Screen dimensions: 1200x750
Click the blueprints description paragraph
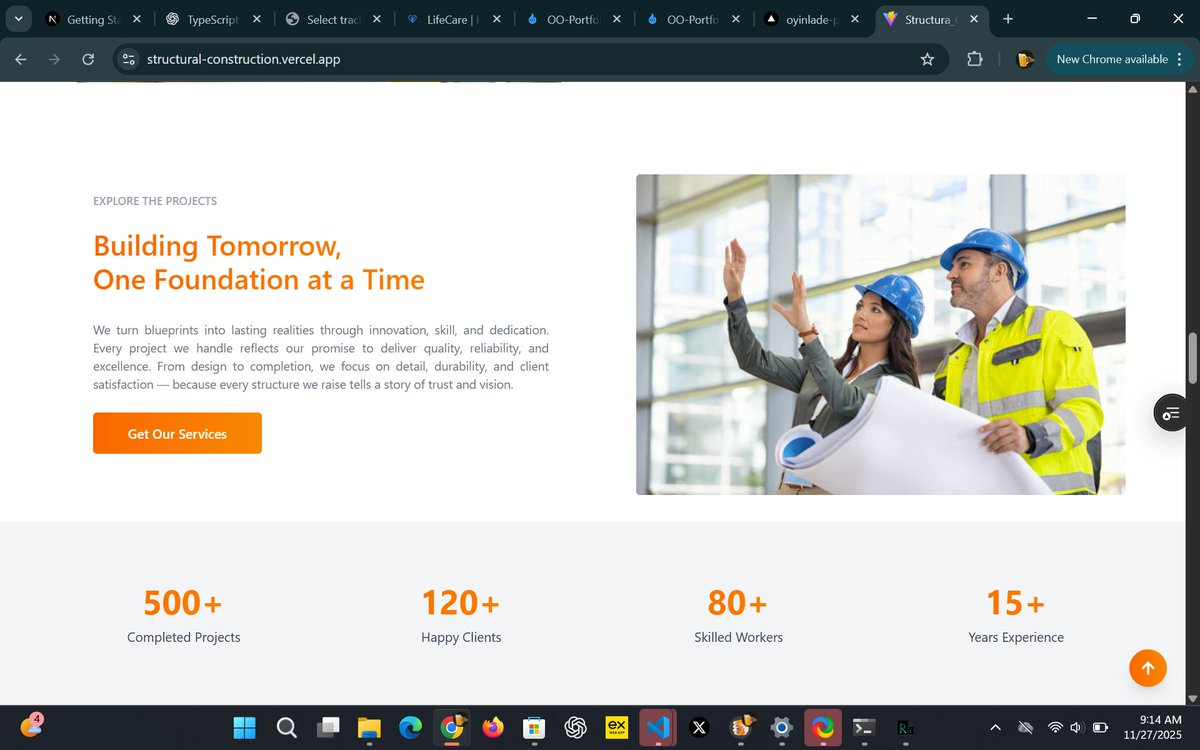pyautogui.click(x=321, y=357)
